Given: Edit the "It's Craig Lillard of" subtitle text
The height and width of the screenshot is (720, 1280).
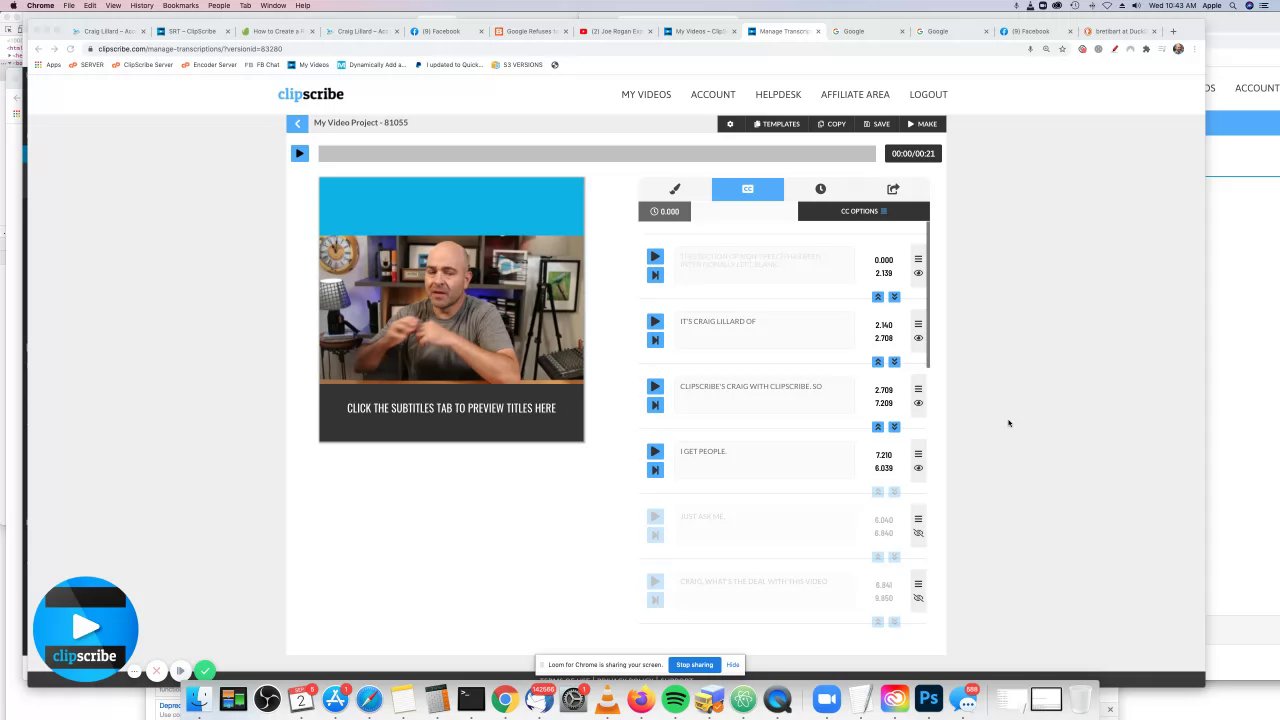Looking at the screenshot, I should [x=764, y=331].
